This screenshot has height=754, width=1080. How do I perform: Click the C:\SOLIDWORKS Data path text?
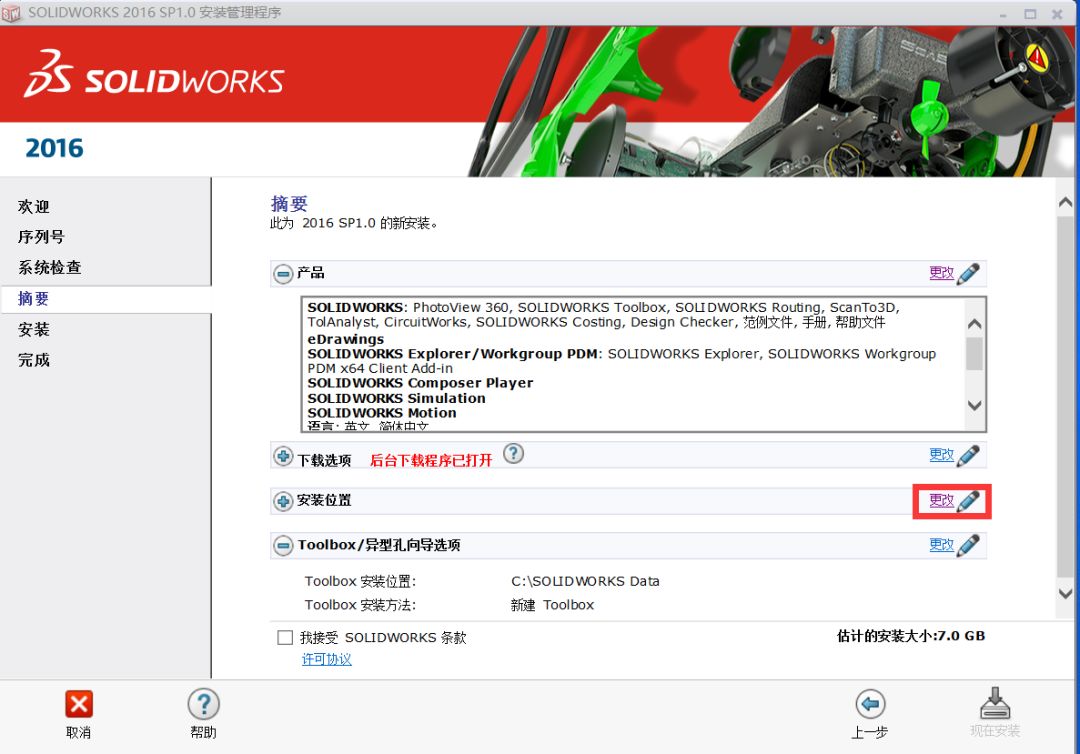pos(585,581)
